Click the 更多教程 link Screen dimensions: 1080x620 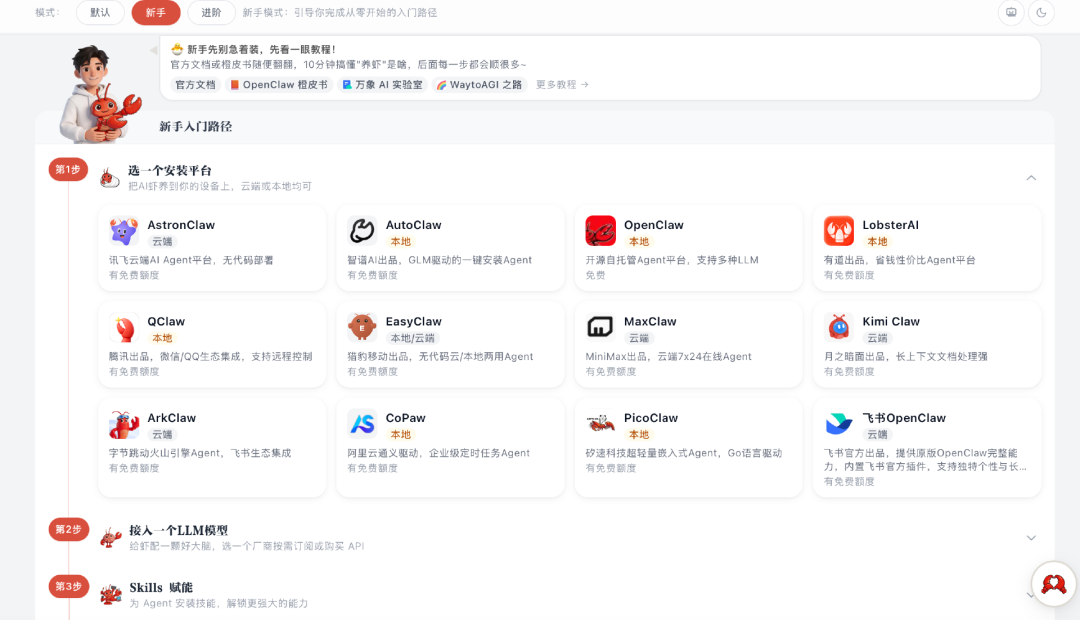point(562,85)
